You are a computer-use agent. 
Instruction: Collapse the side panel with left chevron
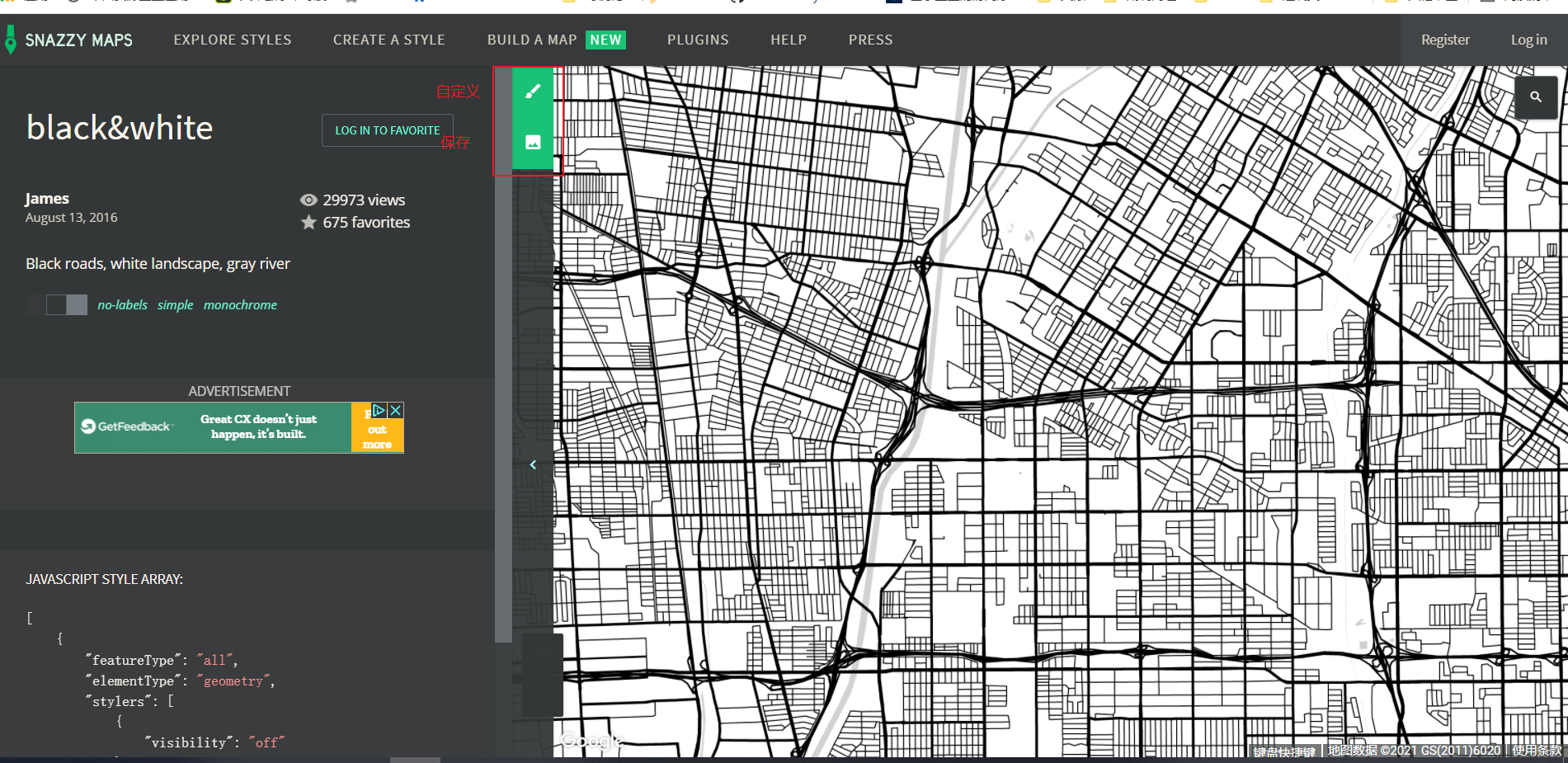(533, 465)
